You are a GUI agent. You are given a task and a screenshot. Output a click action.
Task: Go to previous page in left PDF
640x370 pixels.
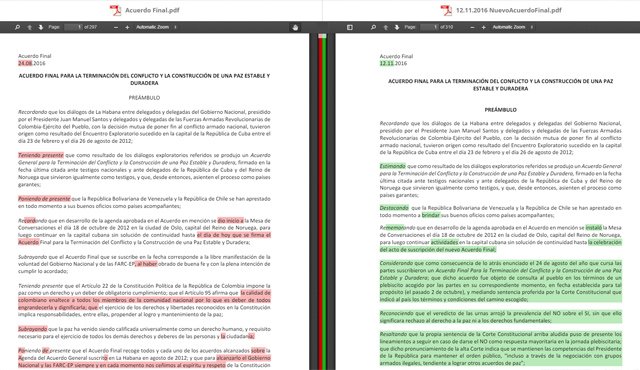(29, 27)
